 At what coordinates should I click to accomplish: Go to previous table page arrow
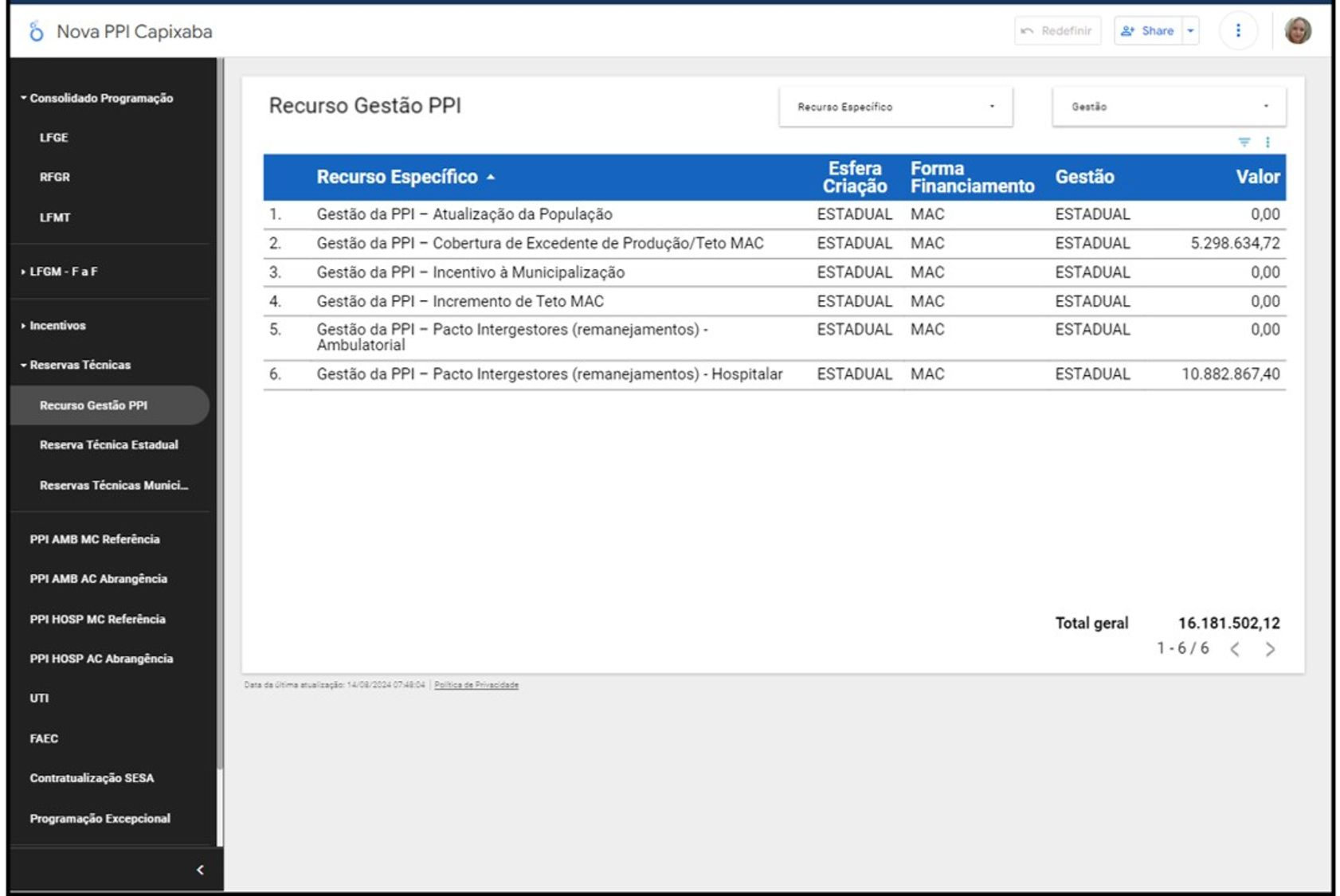coord(1235,649)
